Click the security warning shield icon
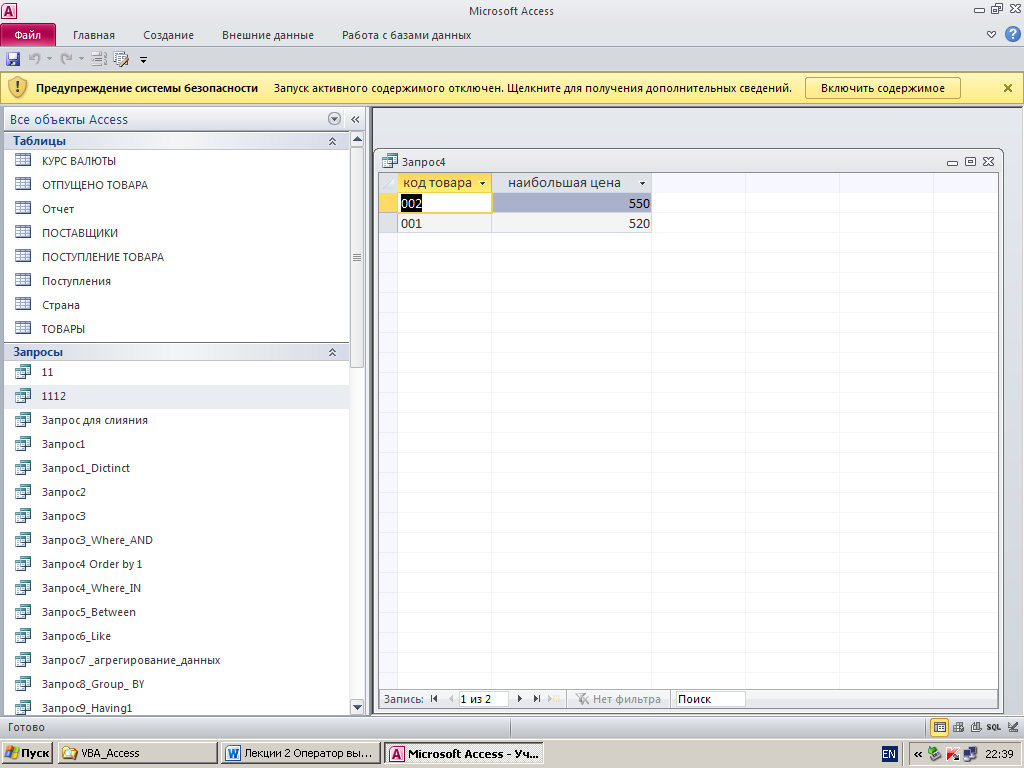Image resolution: width=1024 pixels, height=768 pixels. (18, 88)
